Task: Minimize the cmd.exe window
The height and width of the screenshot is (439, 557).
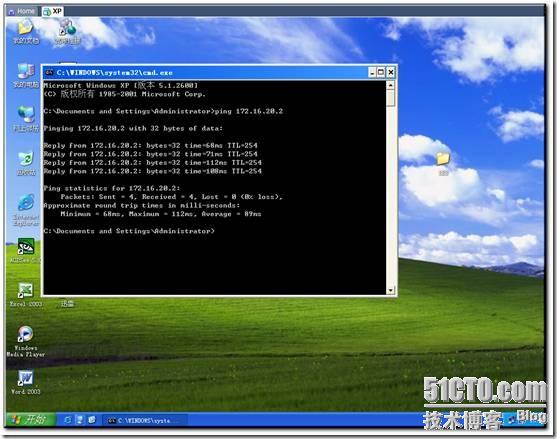Action: pyautogui.click(x=372, y=72)
